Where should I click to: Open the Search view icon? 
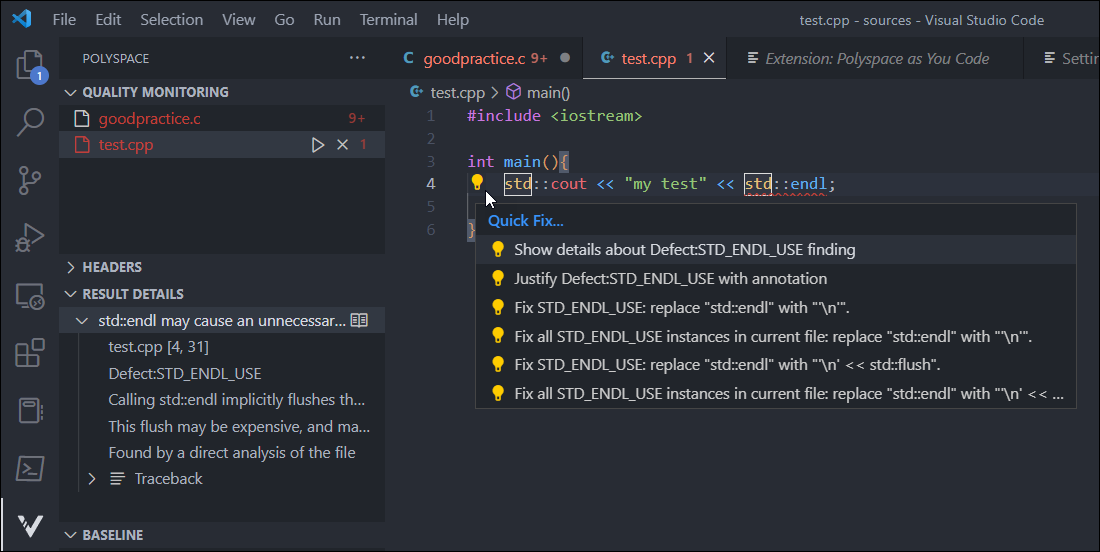(30, 122)
